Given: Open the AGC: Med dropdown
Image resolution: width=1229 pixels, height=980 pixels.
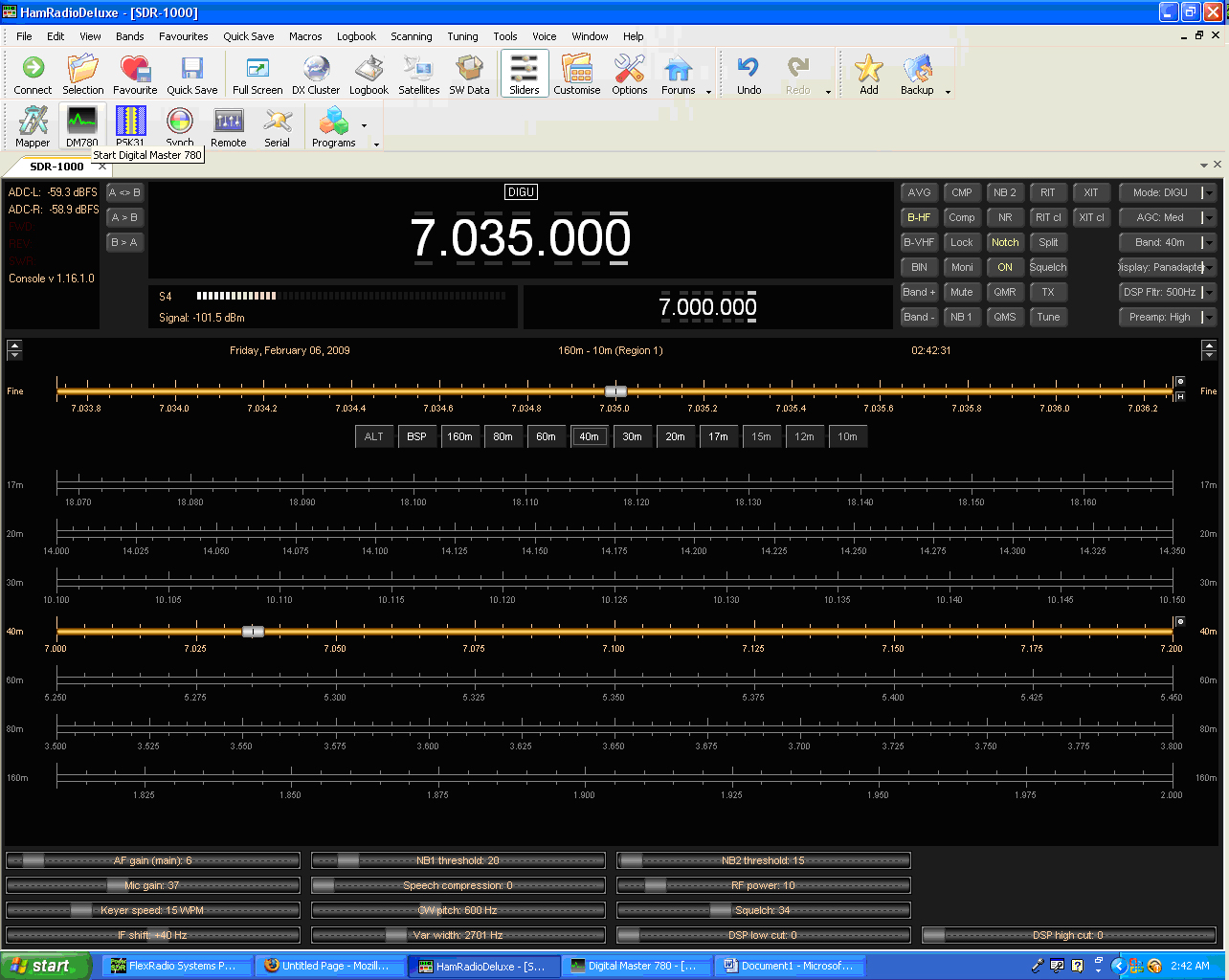Looking at the screenshot, I should tap(1208, 217).
